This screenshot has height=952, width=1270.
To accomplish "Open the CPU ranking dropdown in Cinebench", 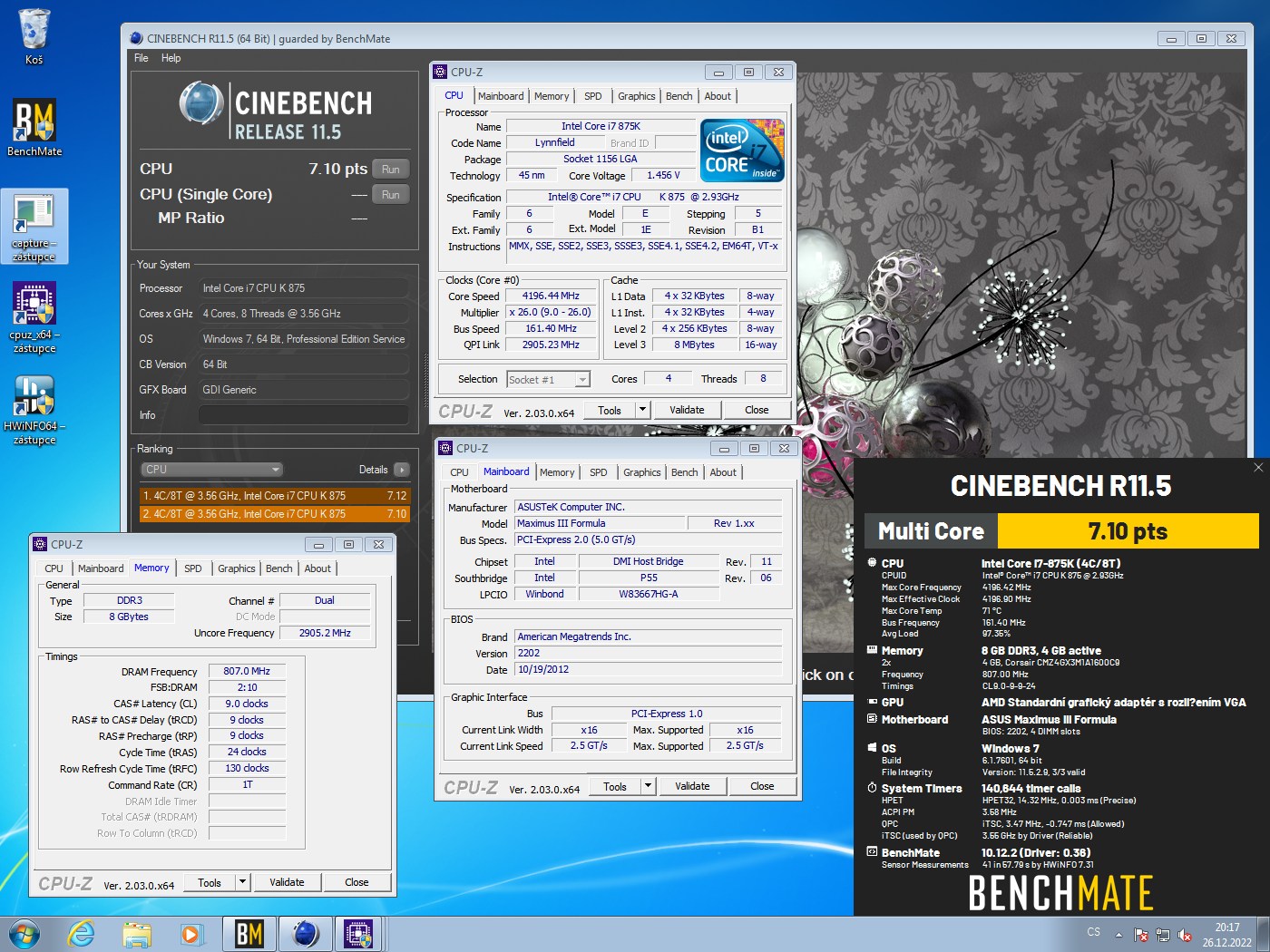I will (x=212, y=470).
